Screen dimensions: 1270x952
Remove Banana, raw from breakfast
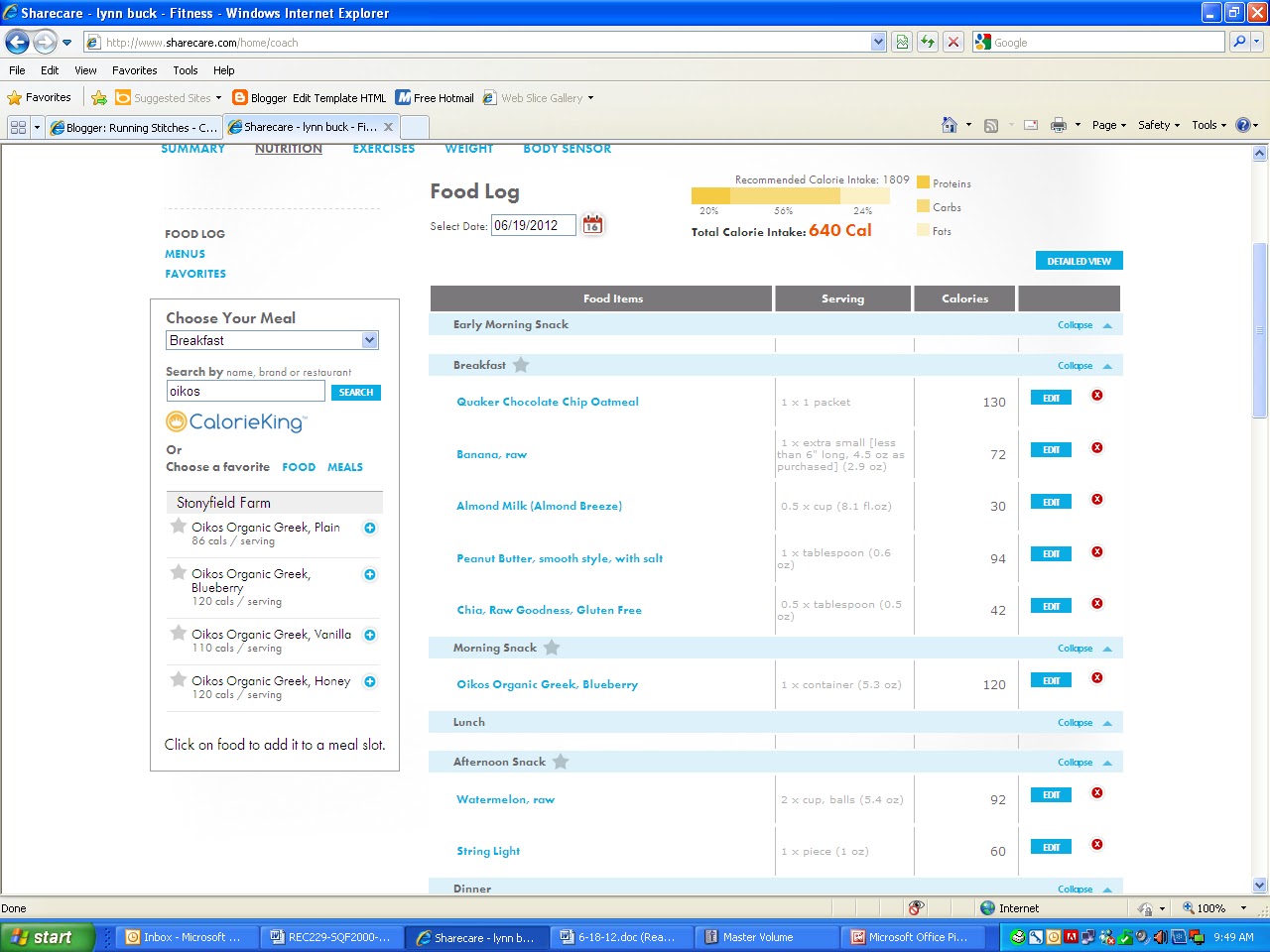point(1097,447)
